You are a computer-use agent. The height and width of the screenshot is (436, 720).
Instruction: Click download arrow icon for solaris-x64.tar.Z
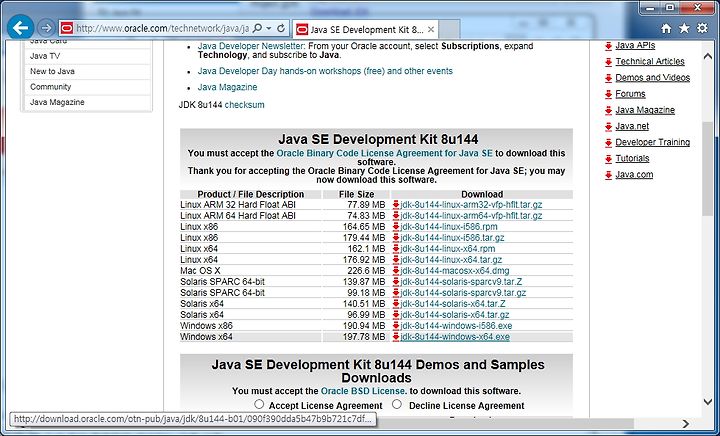click(x=395, y=304)
